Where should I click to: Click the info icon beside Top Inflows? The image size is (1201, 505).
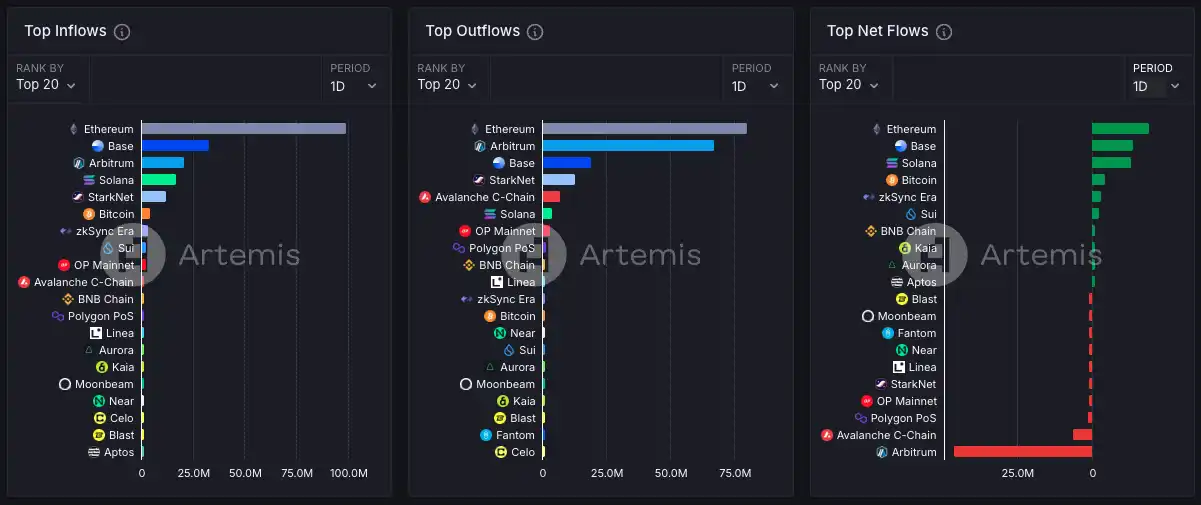point(122,32)
